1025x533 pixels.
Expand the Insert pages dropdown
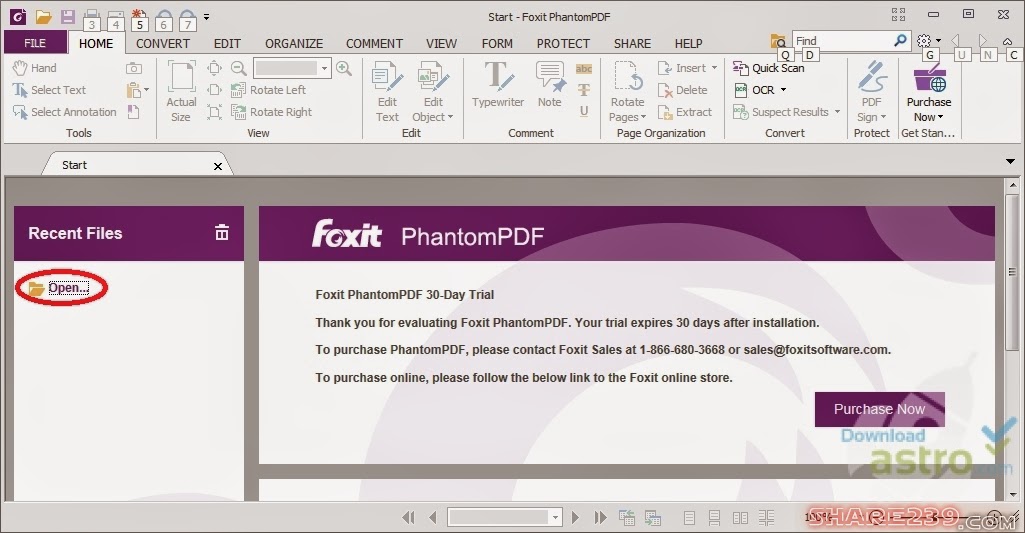coord(714,68)
